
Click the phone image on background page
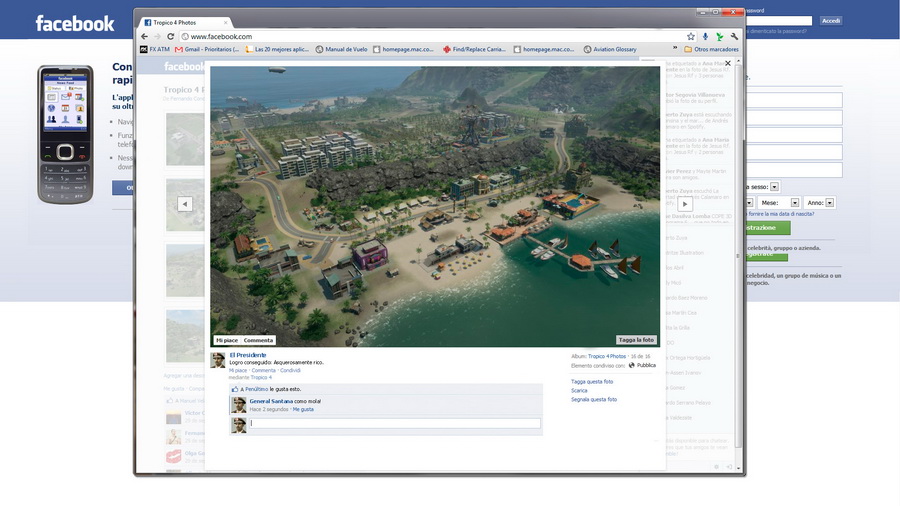tap(65, 134)
